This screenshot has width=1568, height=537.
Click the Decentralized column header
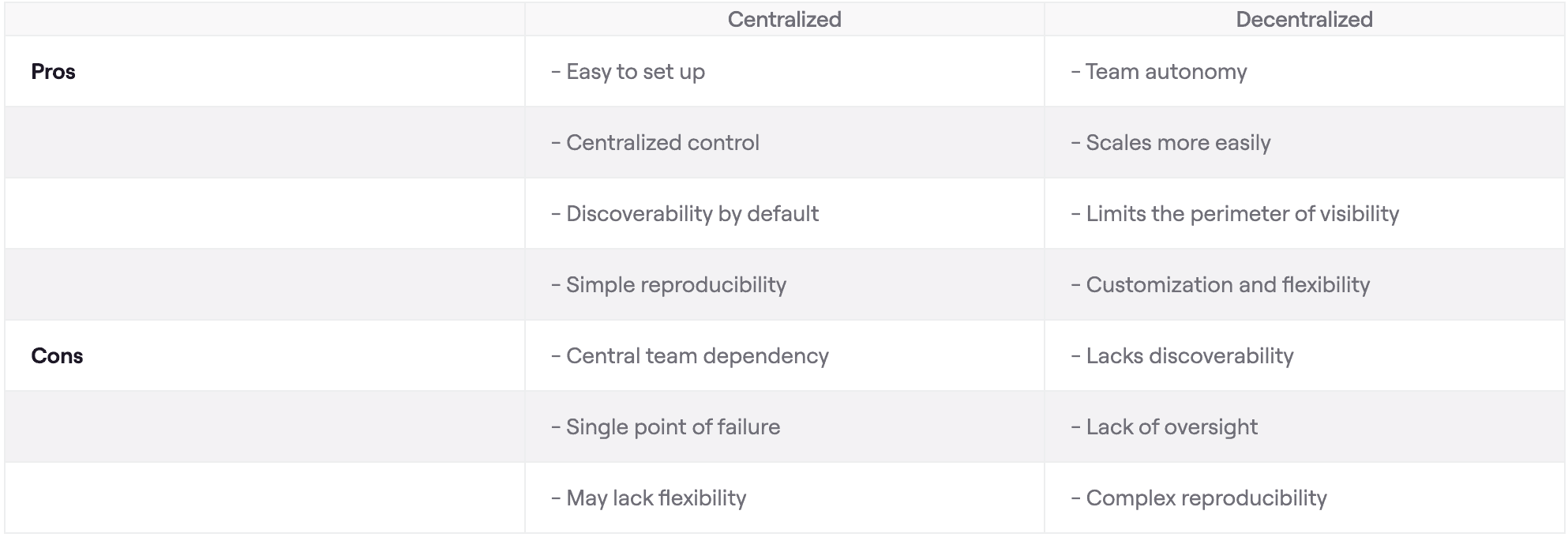click(x=1304, y=20)
